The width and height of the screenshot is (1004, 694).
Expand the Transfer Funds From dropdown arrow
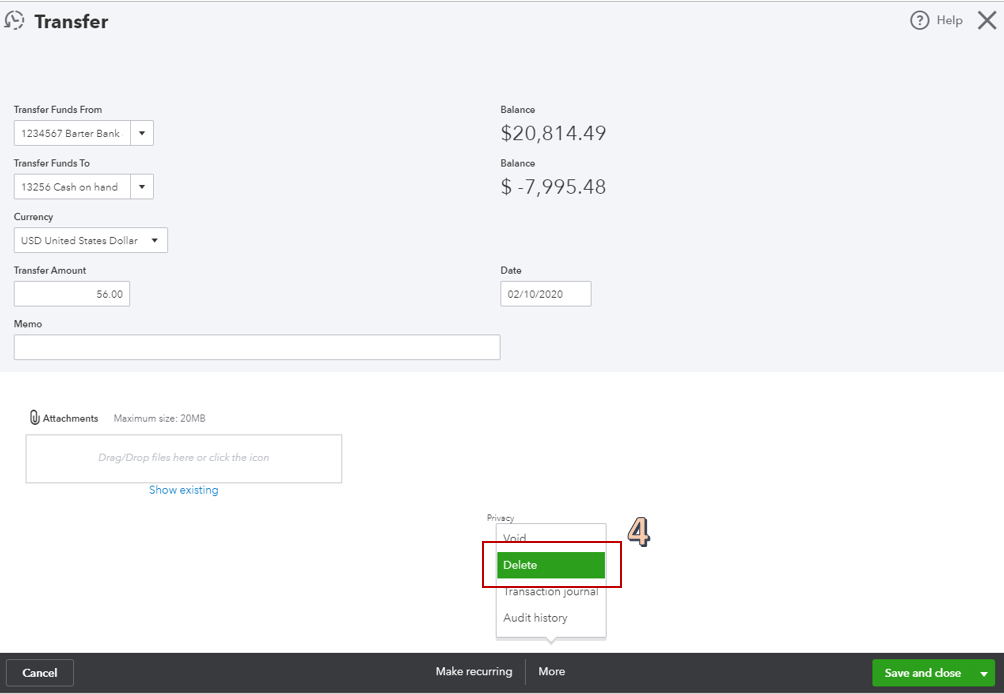pos(141,133)
